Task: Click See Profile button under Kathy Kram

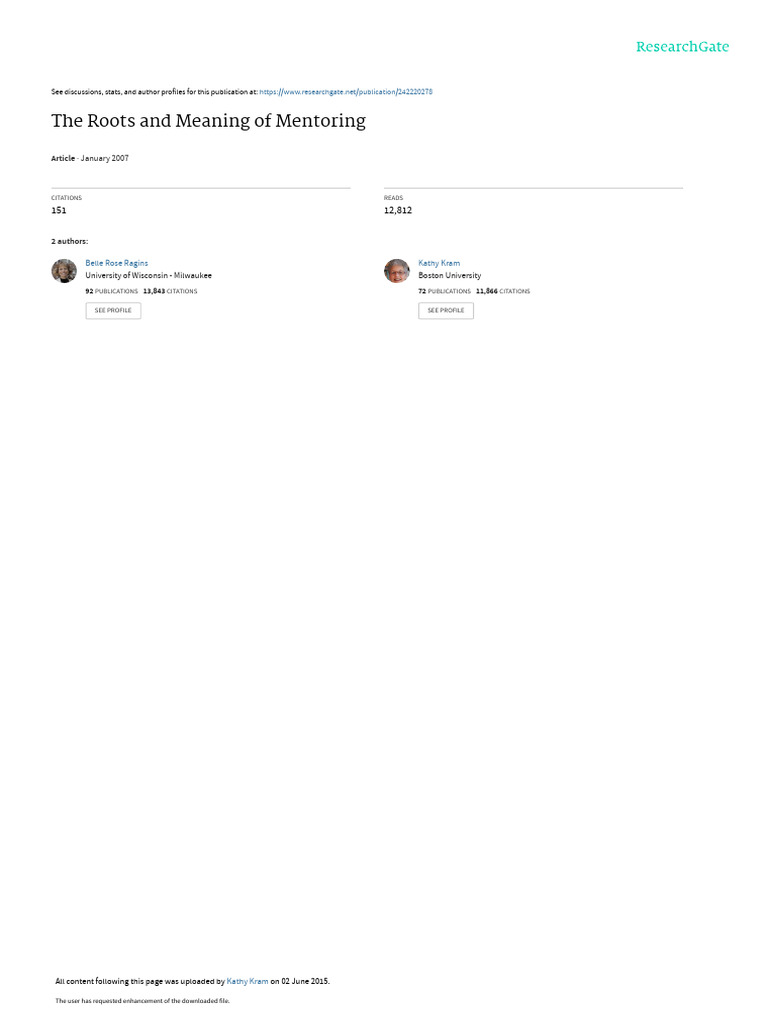Action: [446, 310]
